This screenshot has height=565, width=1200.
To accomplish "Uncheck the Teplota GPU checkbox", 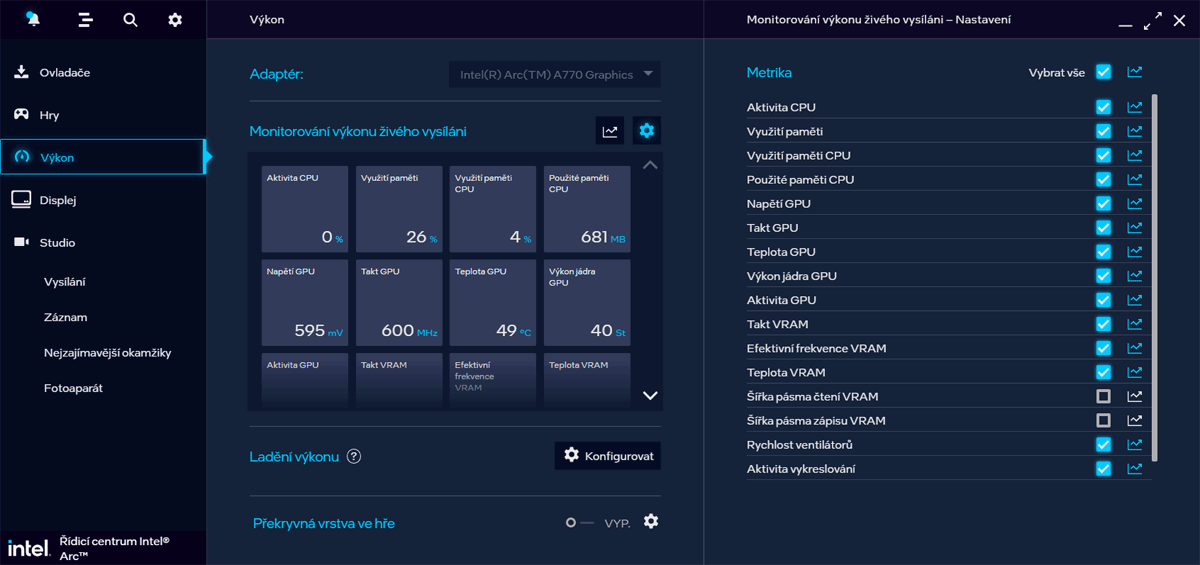I will click(x=1103, y=251).
